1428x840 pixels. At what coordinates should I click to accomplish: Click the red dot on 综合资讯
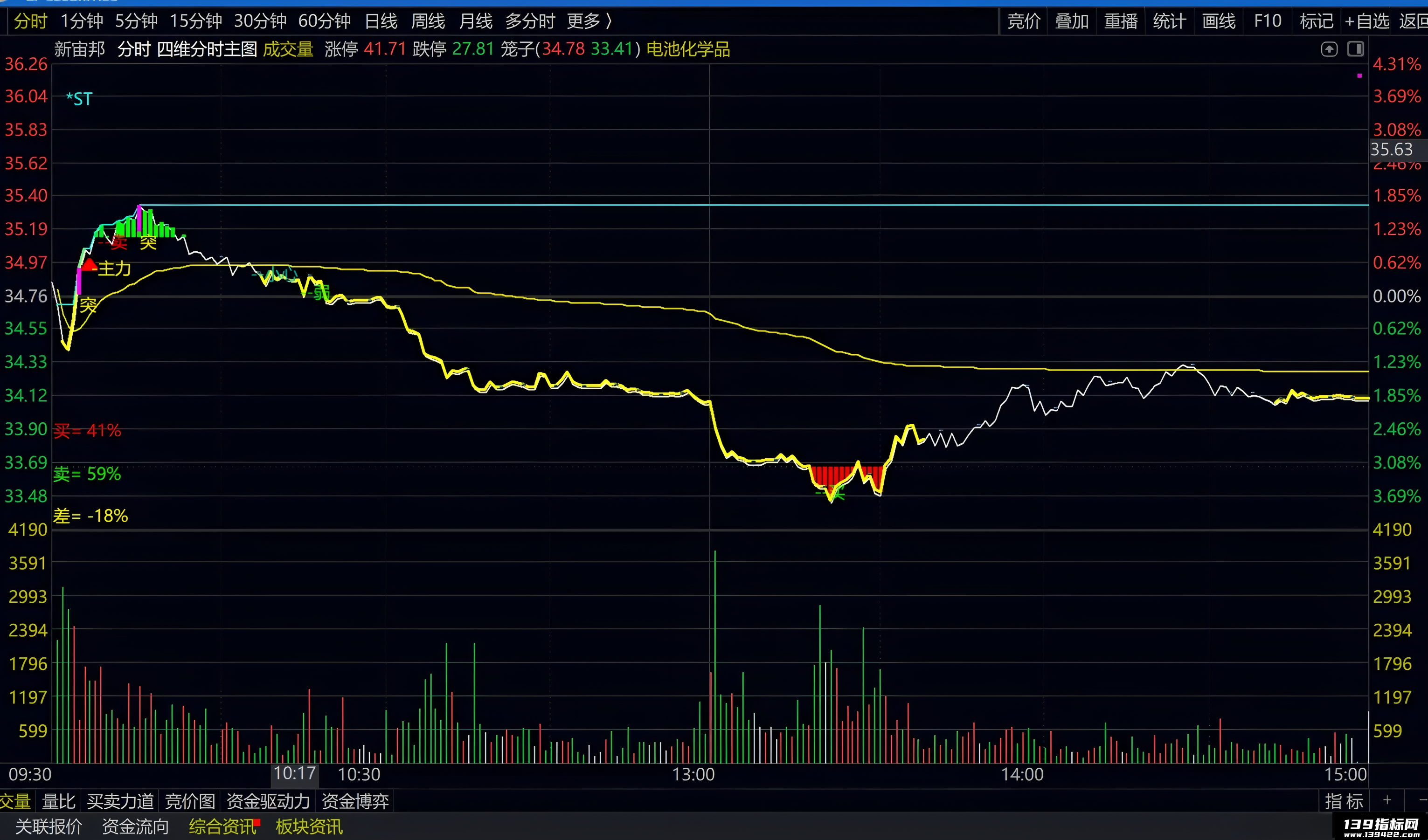point(256,822)
